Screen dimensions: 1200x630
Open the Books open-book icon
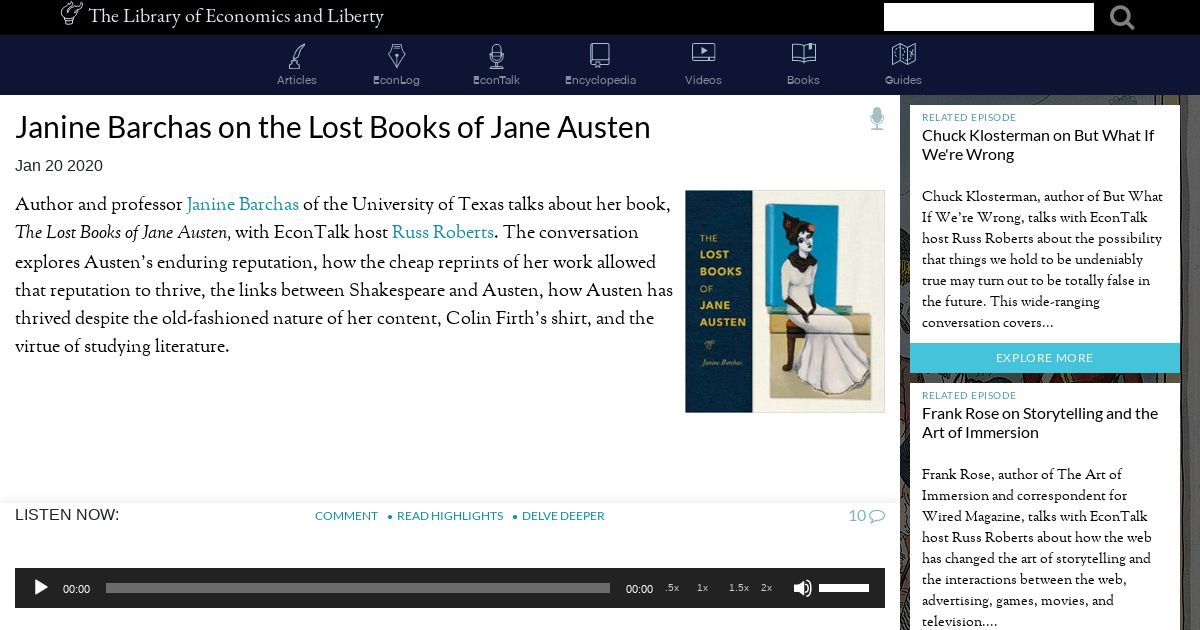coord(803,53)
